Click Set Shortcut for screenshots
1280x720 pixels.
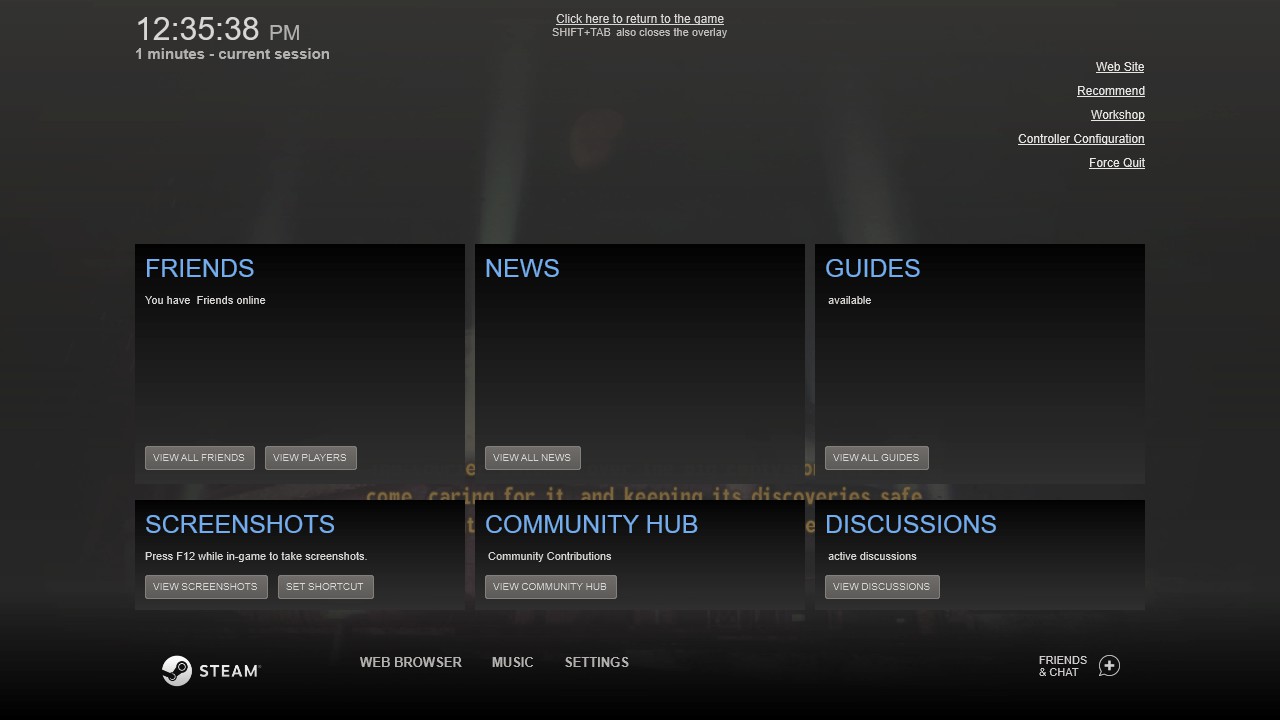click(326, 587)
